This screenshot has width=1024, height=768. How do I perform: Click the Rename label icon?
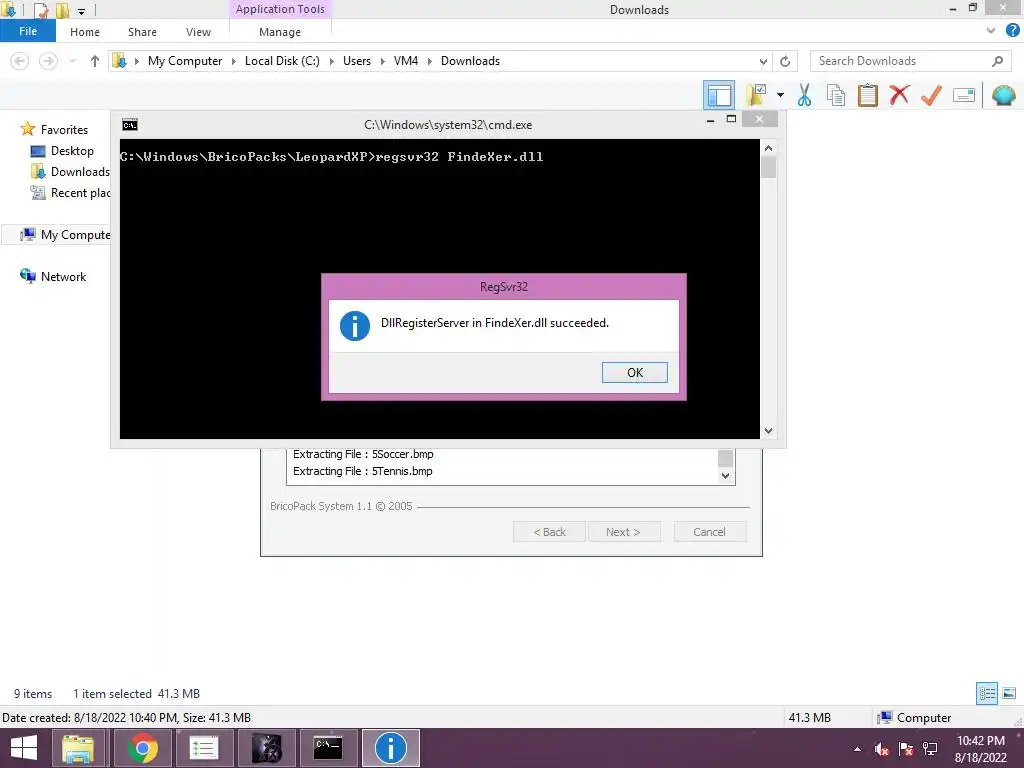(x=964, y=95)
